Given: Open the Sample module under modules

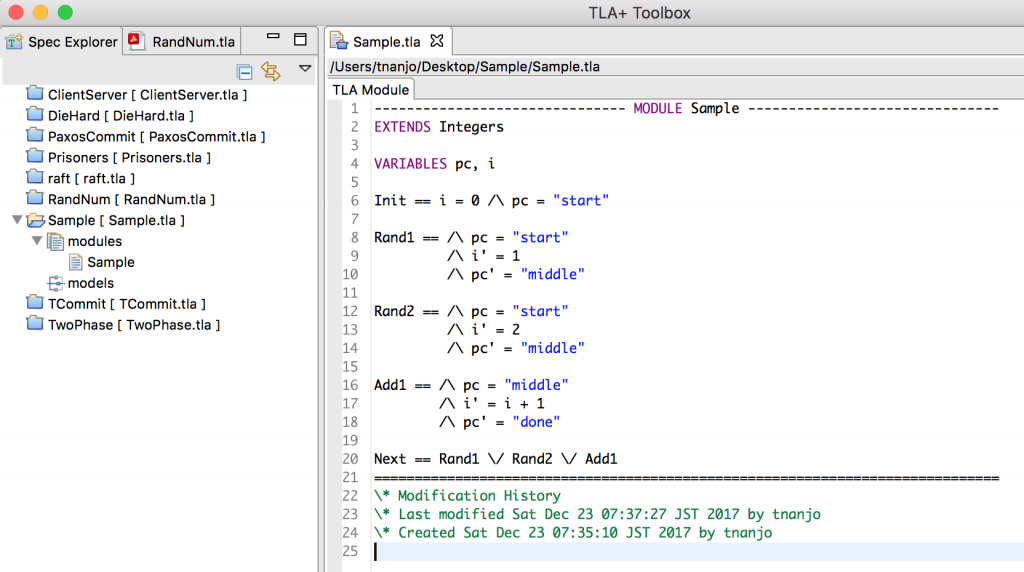Looking at the screenshot, I should click(x=111, y=262).
